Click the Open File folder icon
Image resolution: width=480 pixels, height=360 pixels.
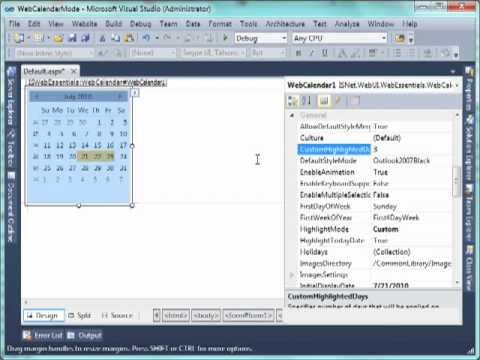pyautogui.click(x=58, y=38)
